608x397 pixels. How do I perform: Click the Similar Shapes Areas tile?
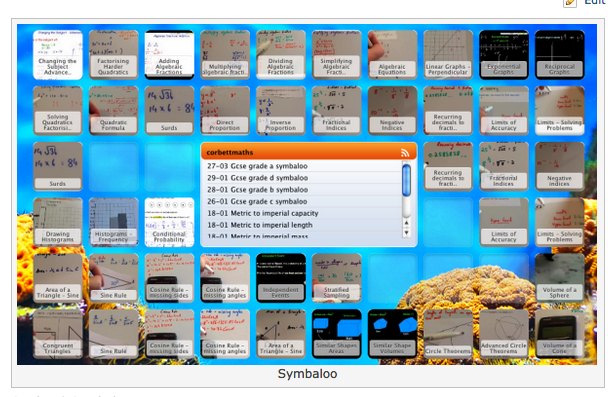coord(337,334)
